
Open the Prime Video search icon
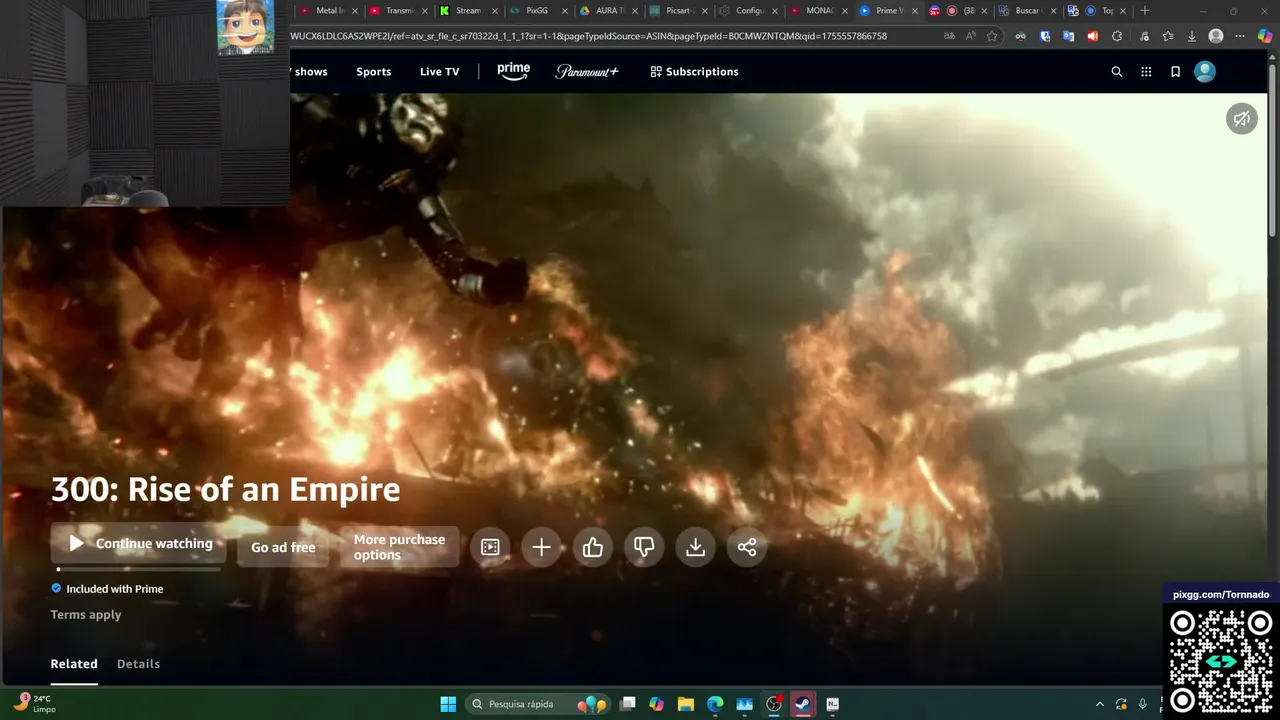coord(1117,72)
